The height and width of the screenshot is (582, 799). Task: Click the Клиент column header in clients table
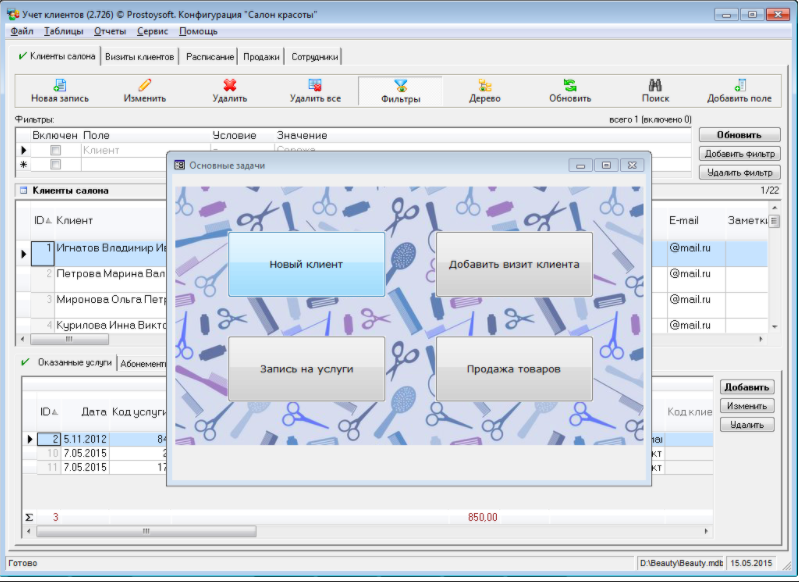[x=74, y=220]
